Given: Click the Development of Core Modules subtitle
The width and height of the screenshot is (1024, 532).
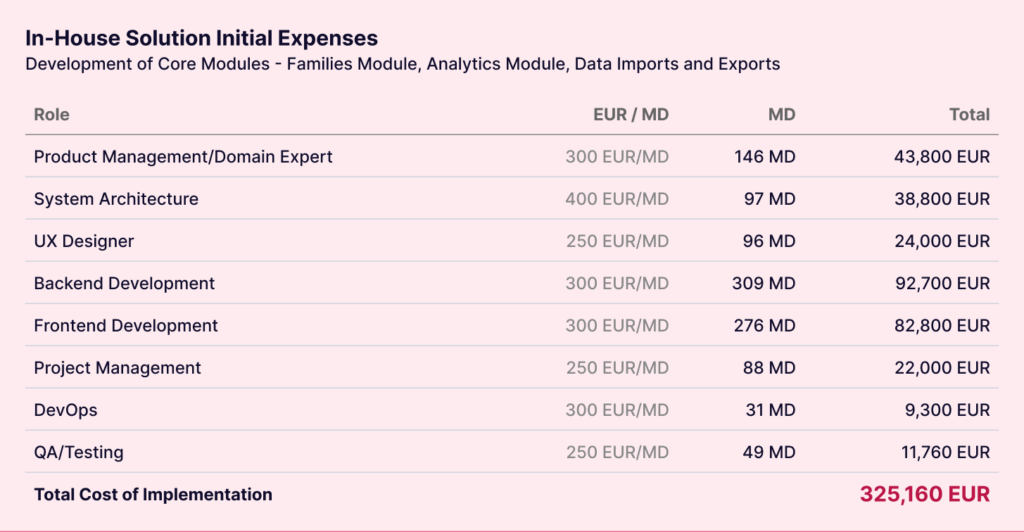Looking at the screenshot, I should (x=402, y=64).
